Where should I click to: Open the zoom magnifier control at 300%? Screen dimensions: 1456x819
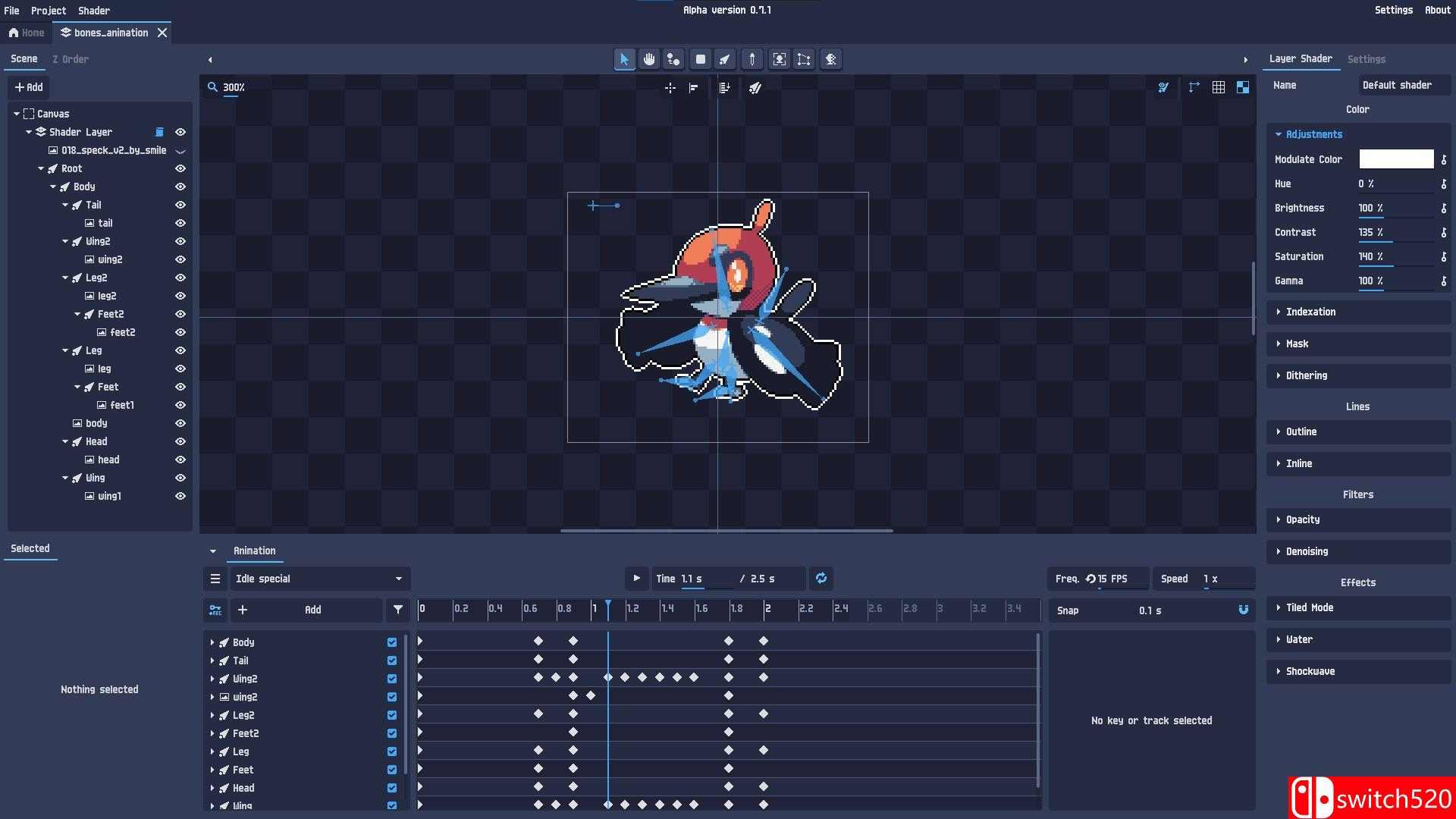pyautogui.click(x=213, y=86)
